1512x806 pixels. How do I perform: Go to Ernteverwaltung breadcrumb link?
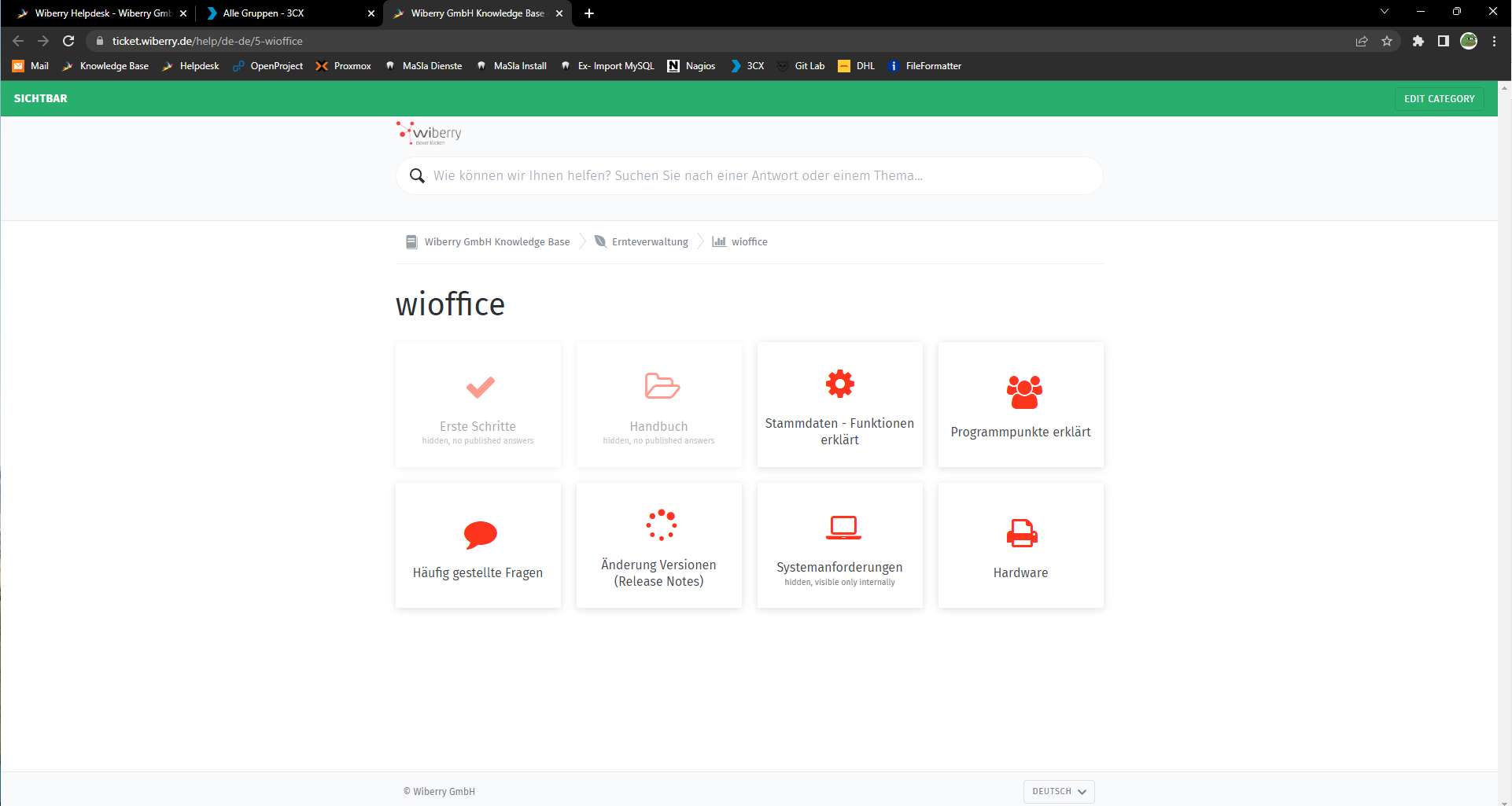pos(650,241)
